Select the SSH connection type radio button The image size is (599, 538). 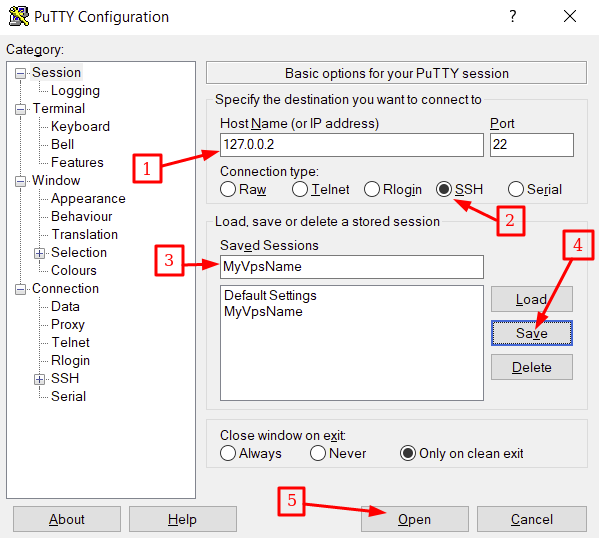[444, 189]
